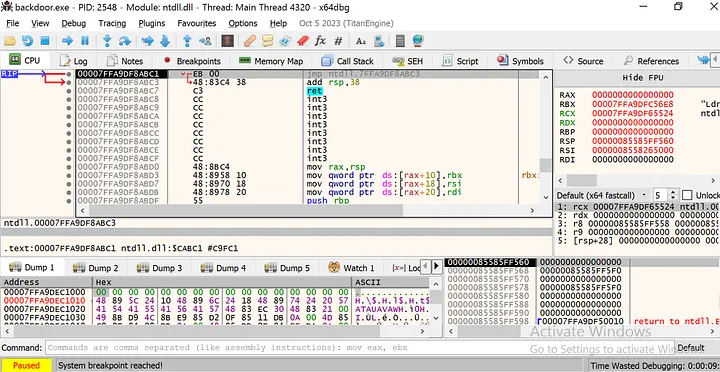720x372 pixels.
Task: Open Functions via the fx icon
Action: tap(320, 41)
